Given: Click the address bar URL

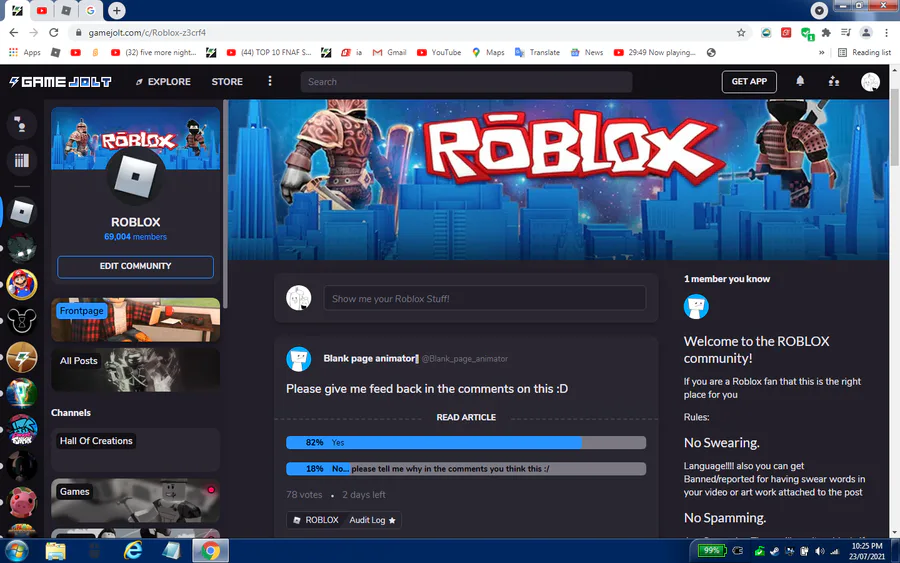Looking at the screenshot, I should (147, 33).
